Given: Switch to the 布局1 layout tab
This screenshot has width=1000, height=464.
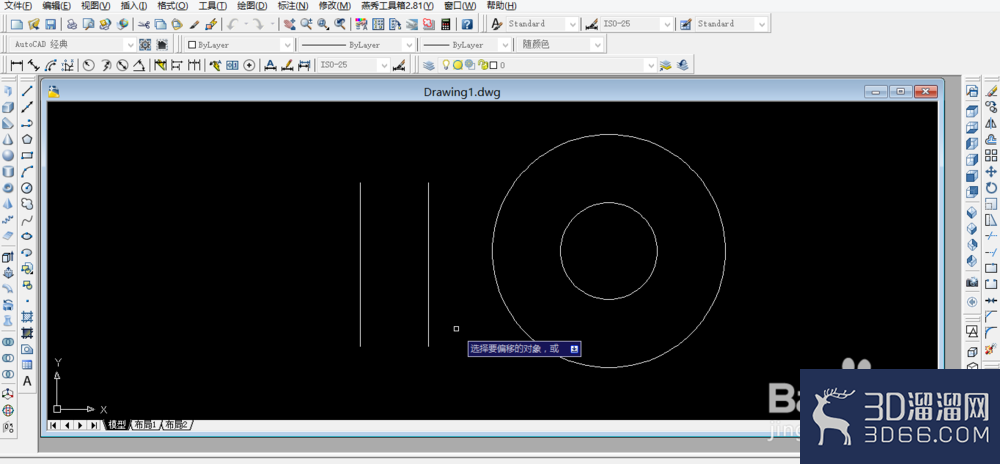Looking at the screenshot, I should pyautogui.click(x=145, y=424).
